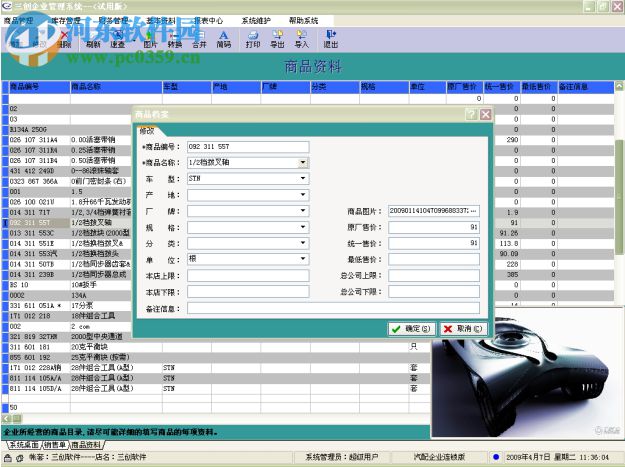Open the 系统维护 menu
Viewport: 625px width, 467px height.
click(256, 21)
